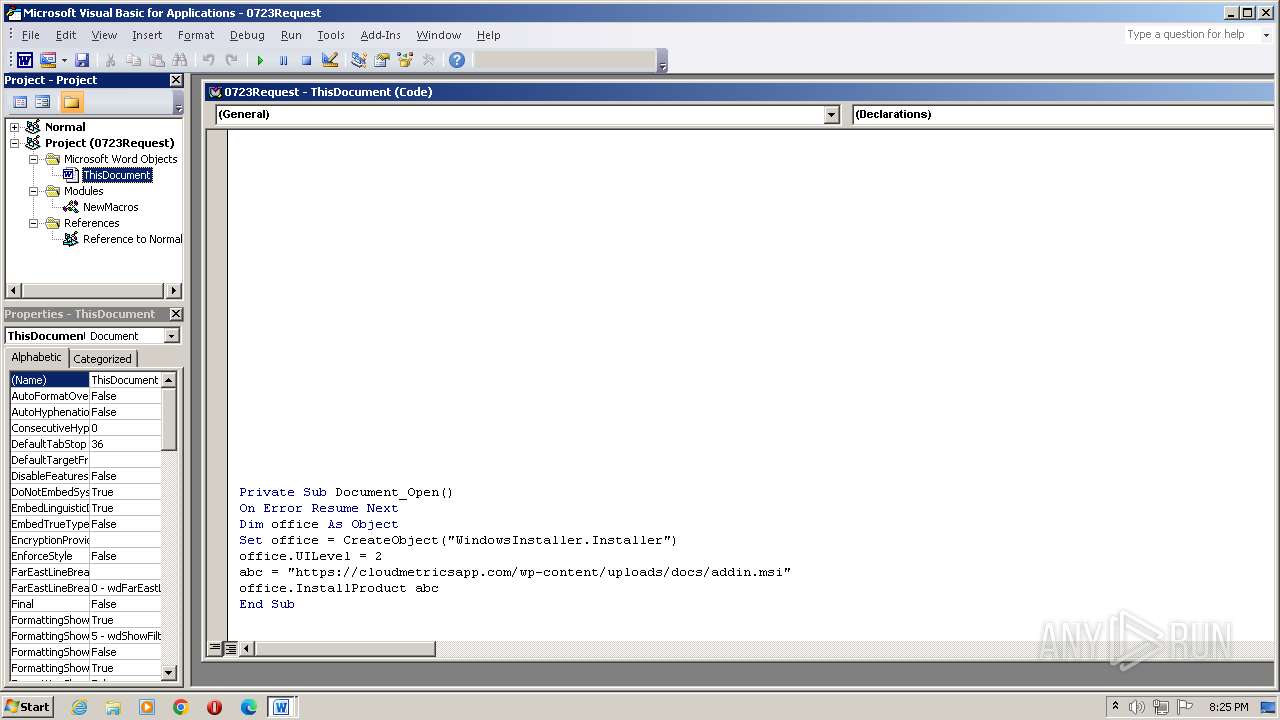Open Visual Basic Help question icon

(457, 60)
